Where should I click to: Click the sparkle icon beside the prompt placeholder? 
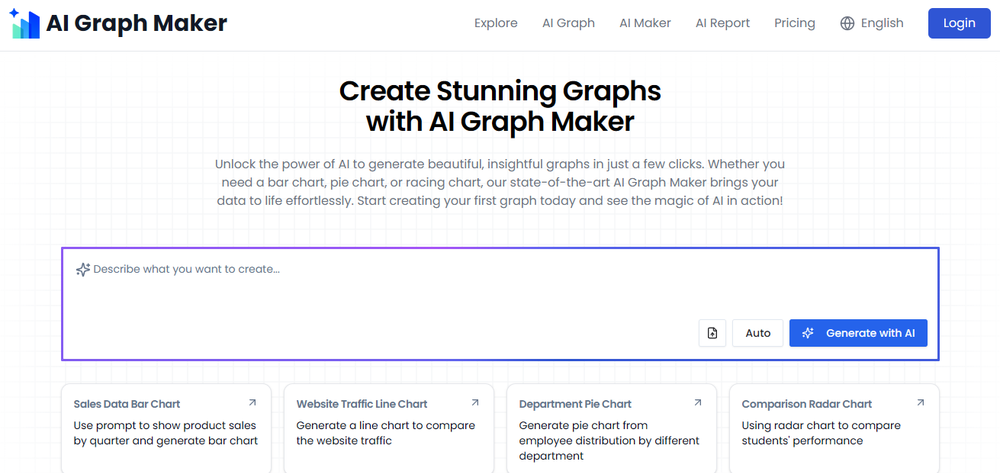pos(83,270)
